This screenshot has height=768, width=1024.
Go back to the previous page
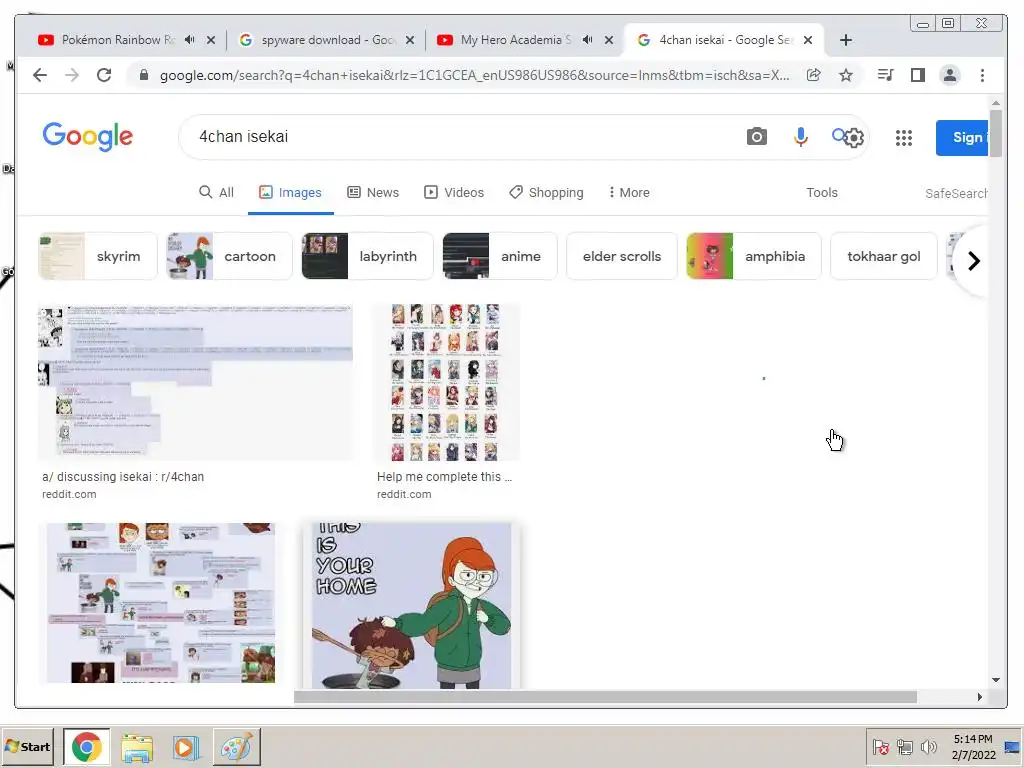coord(40,75)
